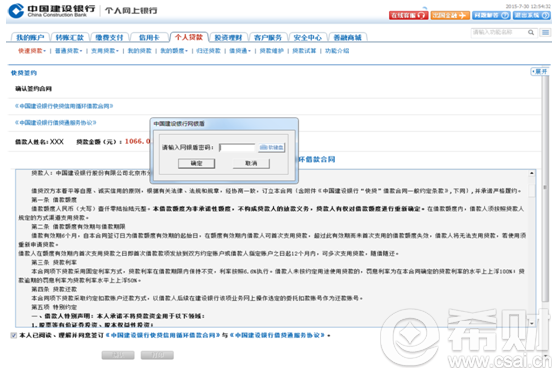Click the USB key password field
The height and width of the screenshot is (368, 552).
coord(237,147)
